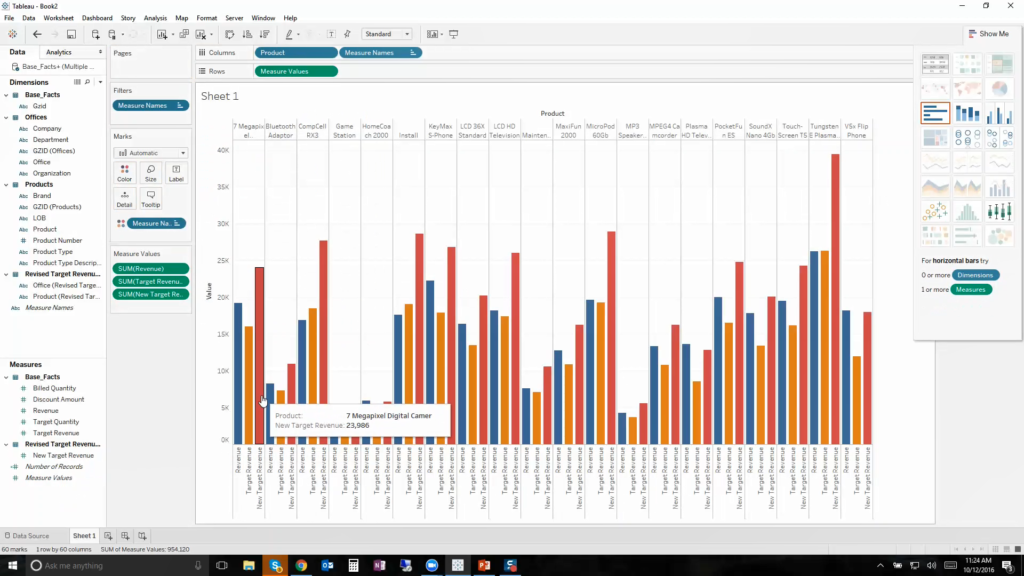Search the Dimensions pane fields

(x=88, y=82)
